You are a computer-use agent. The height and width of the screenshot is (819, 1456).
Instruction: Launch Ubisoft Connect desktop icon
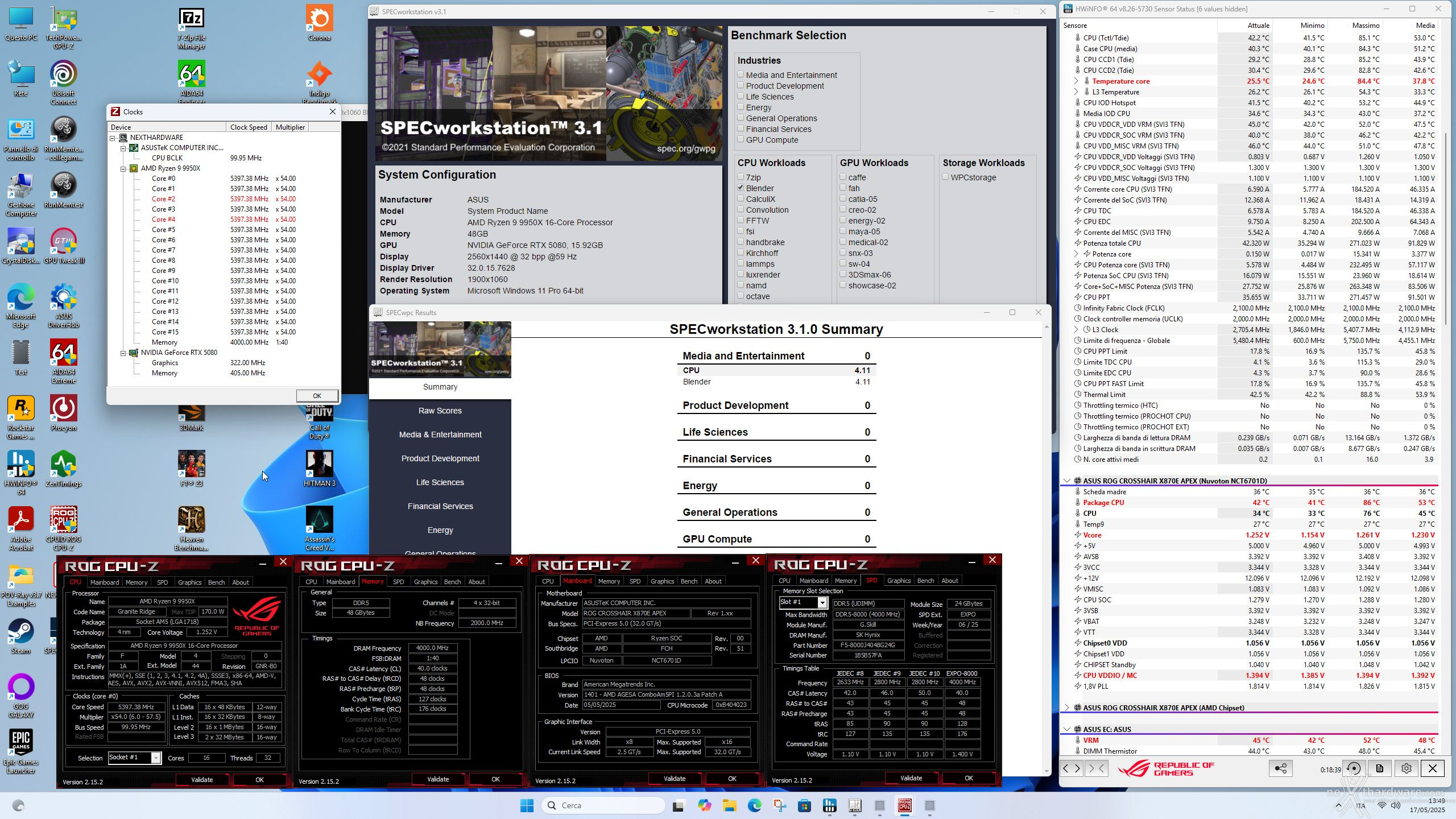(x=63, y=83)
